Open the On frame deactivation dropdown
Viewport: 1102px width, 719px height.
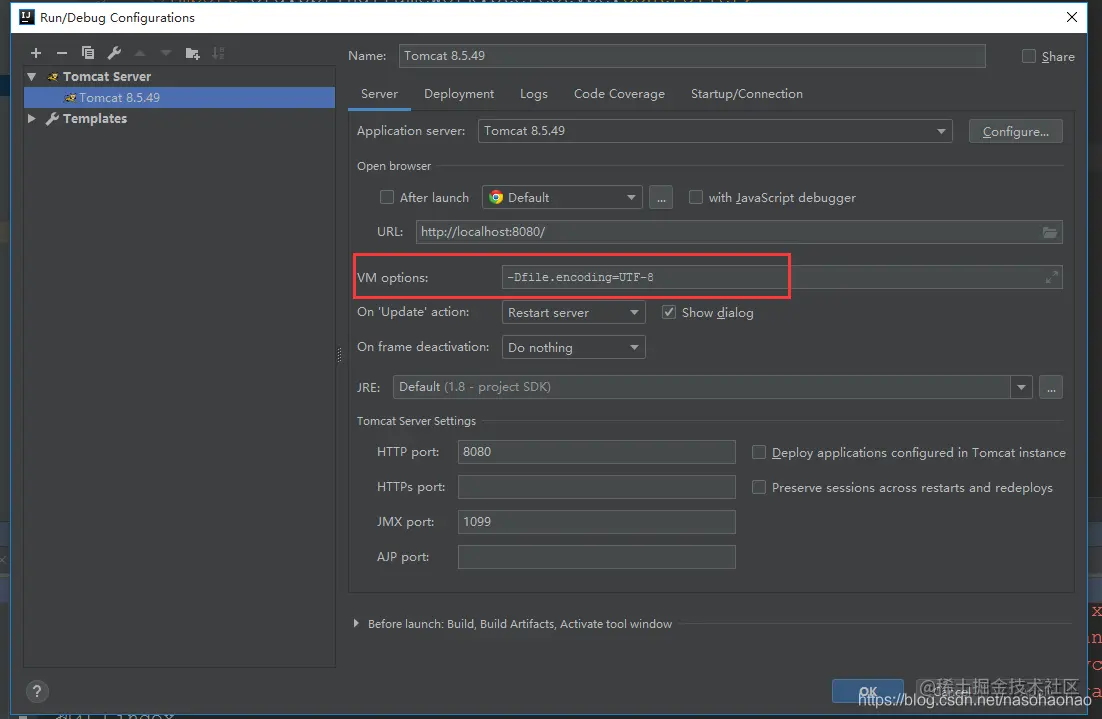coord(573,347)
